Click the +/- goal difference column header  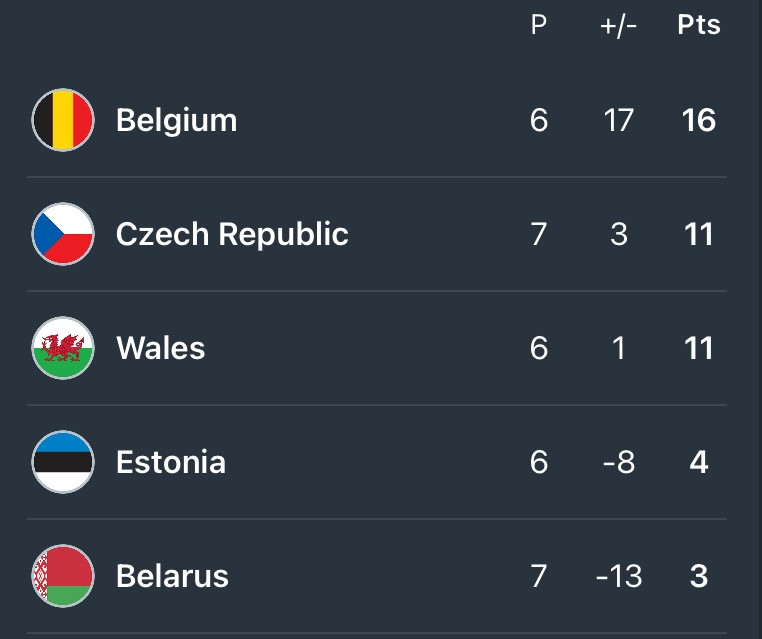point(619,25)
